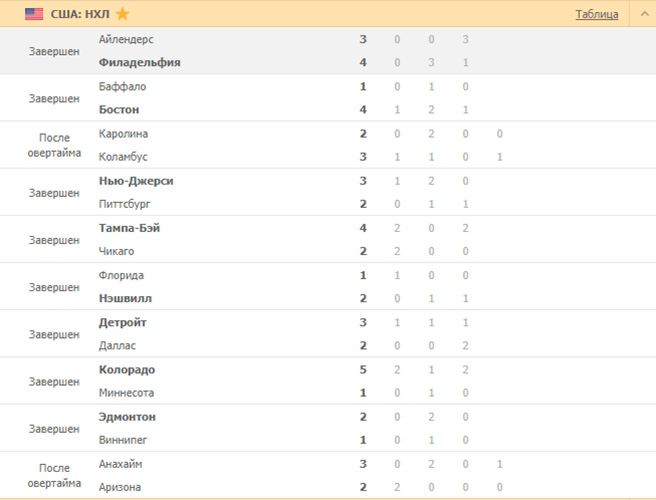The height and width of the screenshot is (500, 656).
Task: Click the Детройт team name
Action: (x=123, y=323)
